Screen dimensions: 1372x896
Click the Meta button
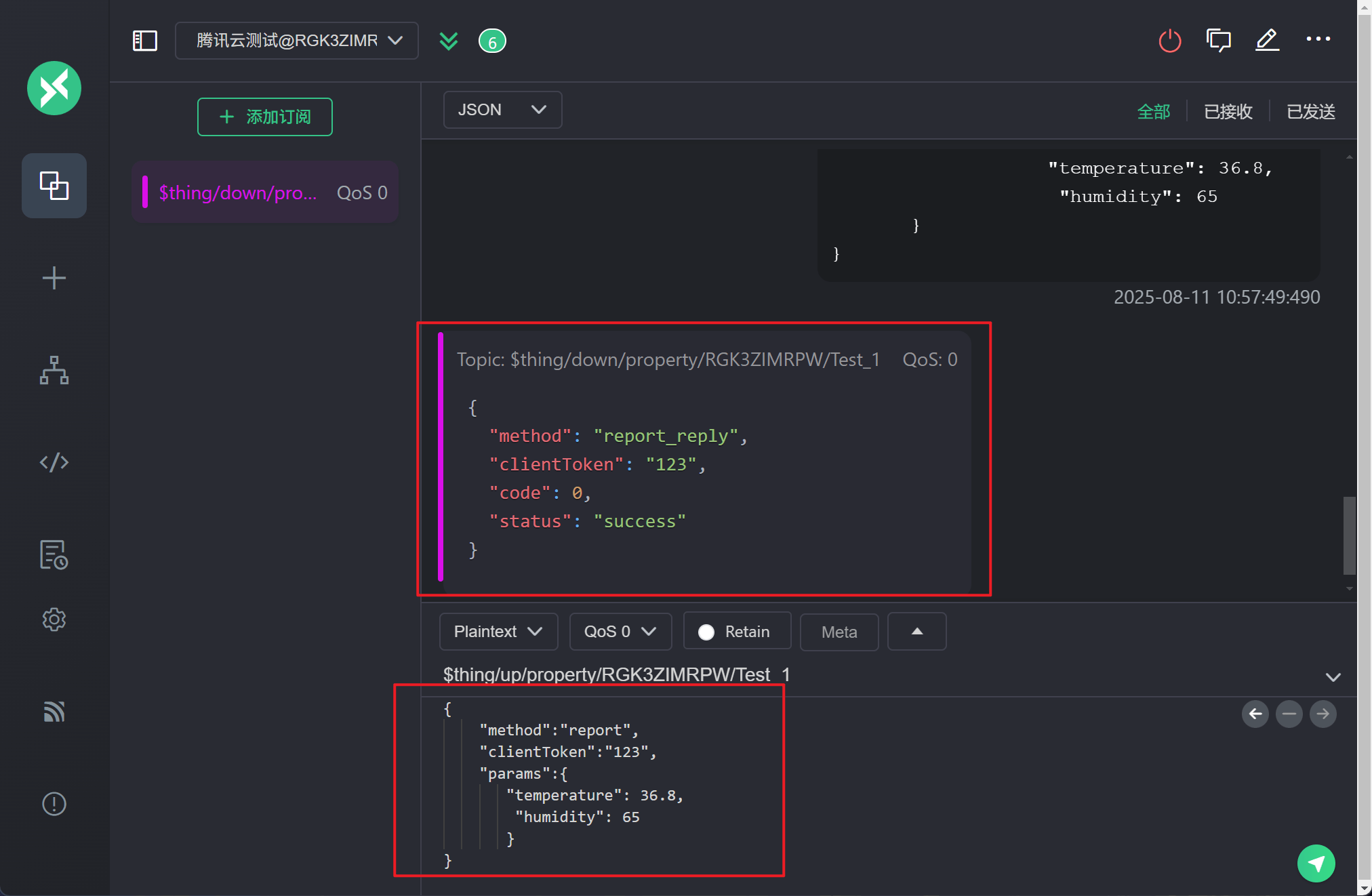pyautogui.click(x=839, y=632)
